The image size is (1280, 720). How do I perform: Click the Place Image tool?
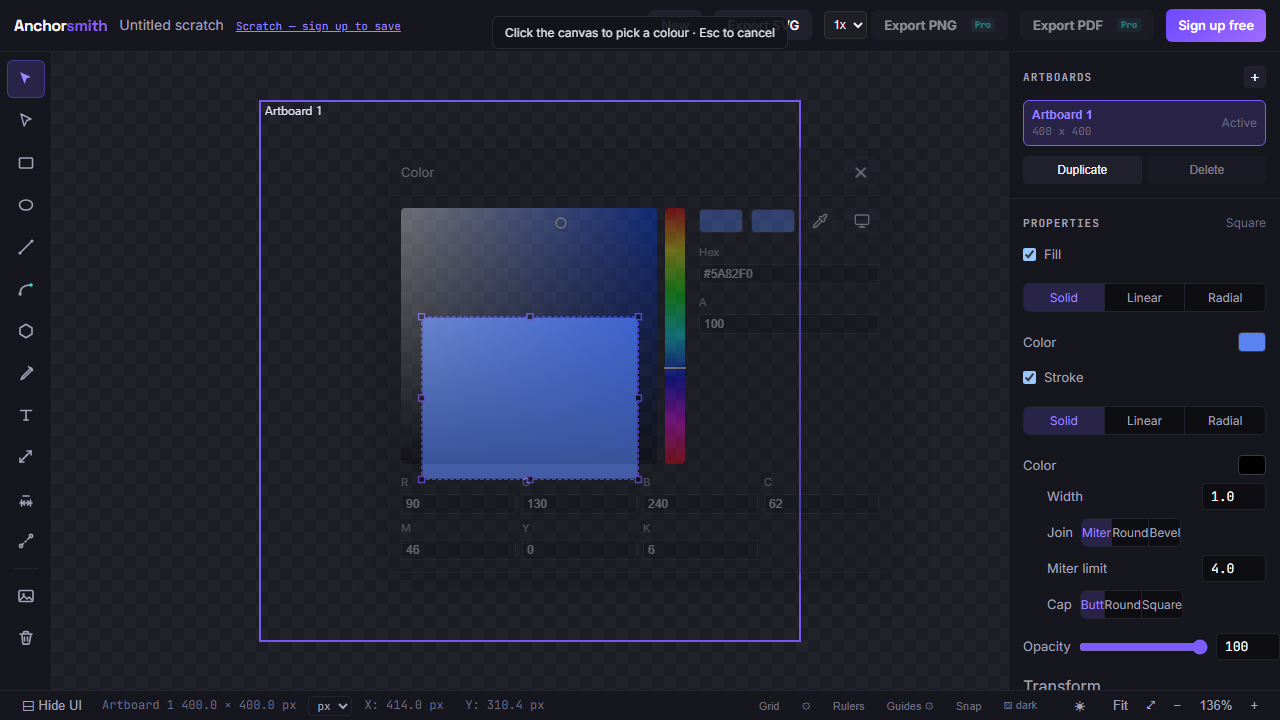tap(26, 596)
